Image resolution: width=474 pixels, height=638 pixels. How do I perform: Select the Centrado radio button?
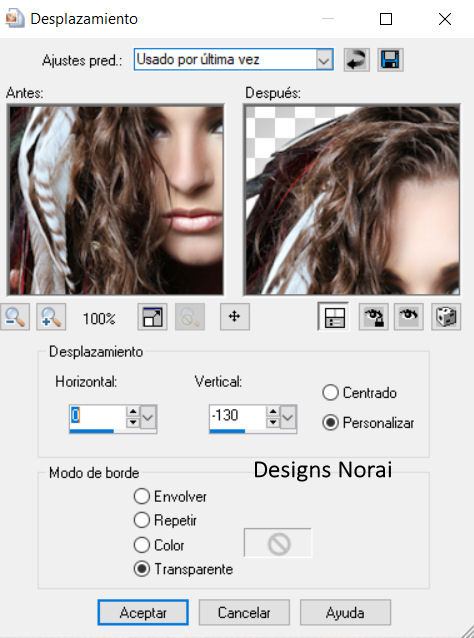(330, 393)
